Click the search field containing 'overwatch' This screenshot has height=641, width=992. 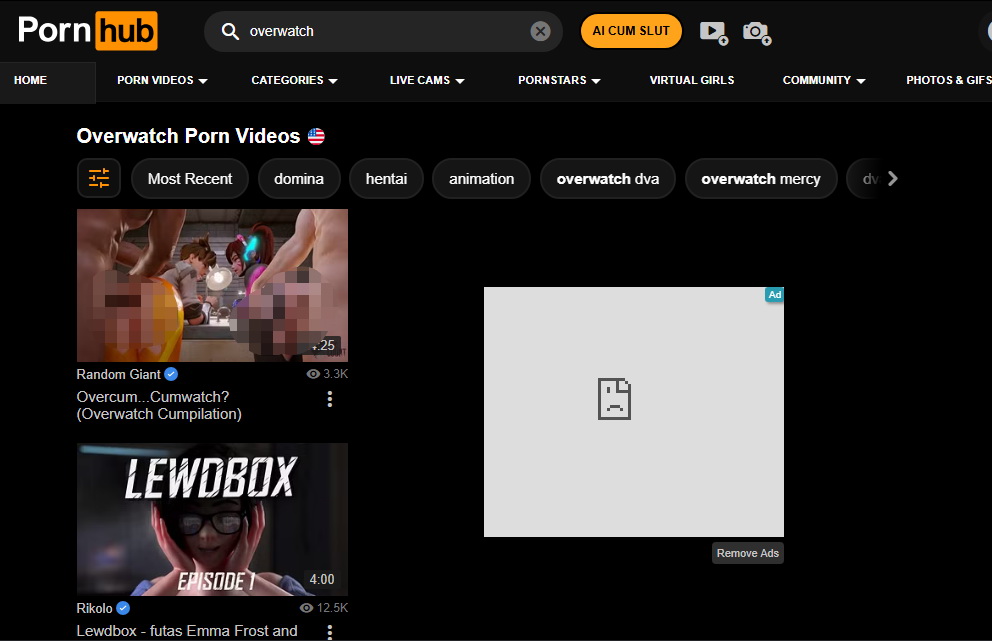point(383,31)
